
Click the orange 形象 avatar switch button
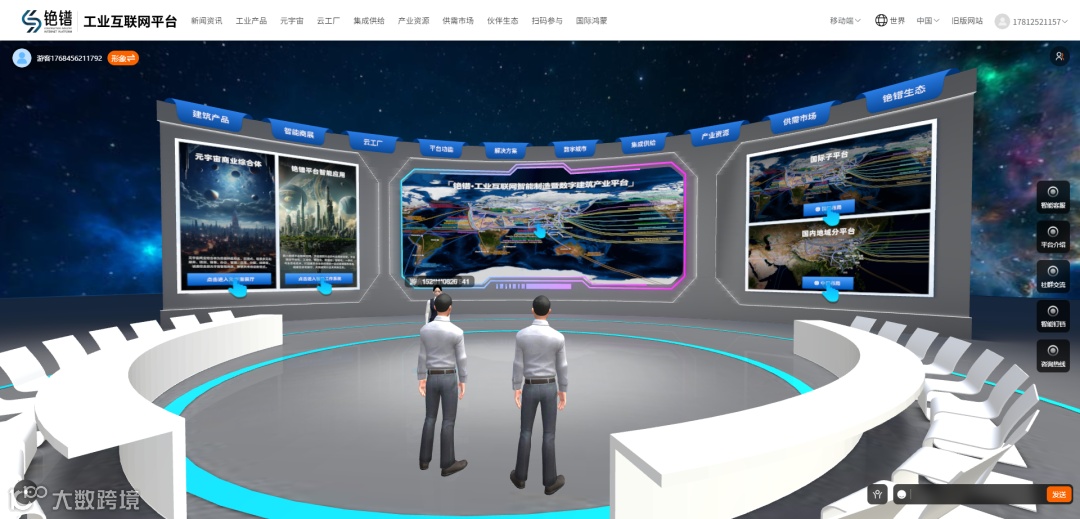pos(123,59)
